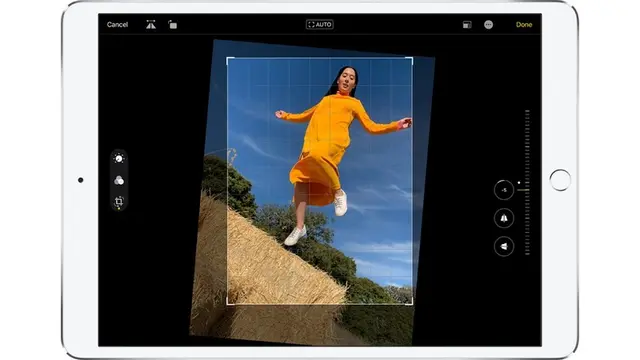The image size is (640, 360).
Task: Click the iPad home button
Action: click(560, 180)
